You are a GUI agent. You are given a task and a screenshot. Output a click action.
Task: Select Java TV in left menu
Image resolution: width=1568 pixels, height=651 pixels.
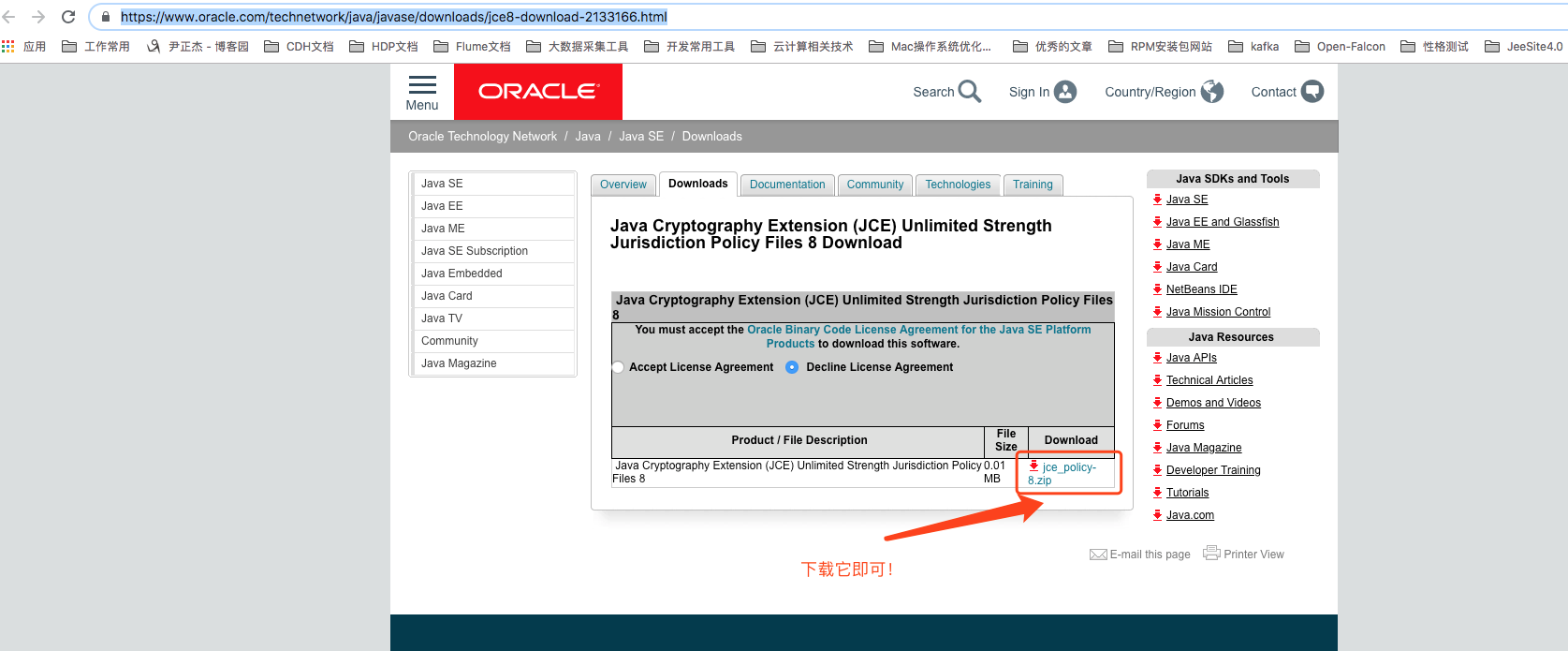point(494,318)
